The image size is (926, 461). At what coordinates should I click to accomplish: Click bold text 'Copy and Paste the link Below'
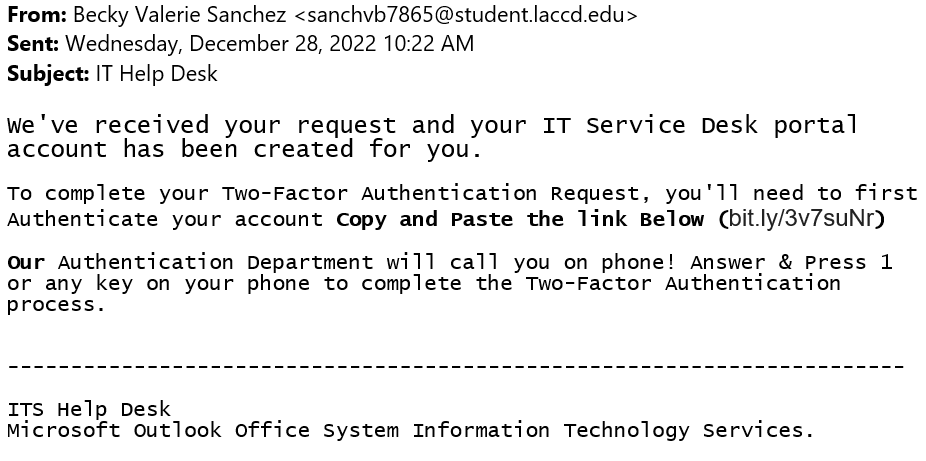(x=520, y=220)
